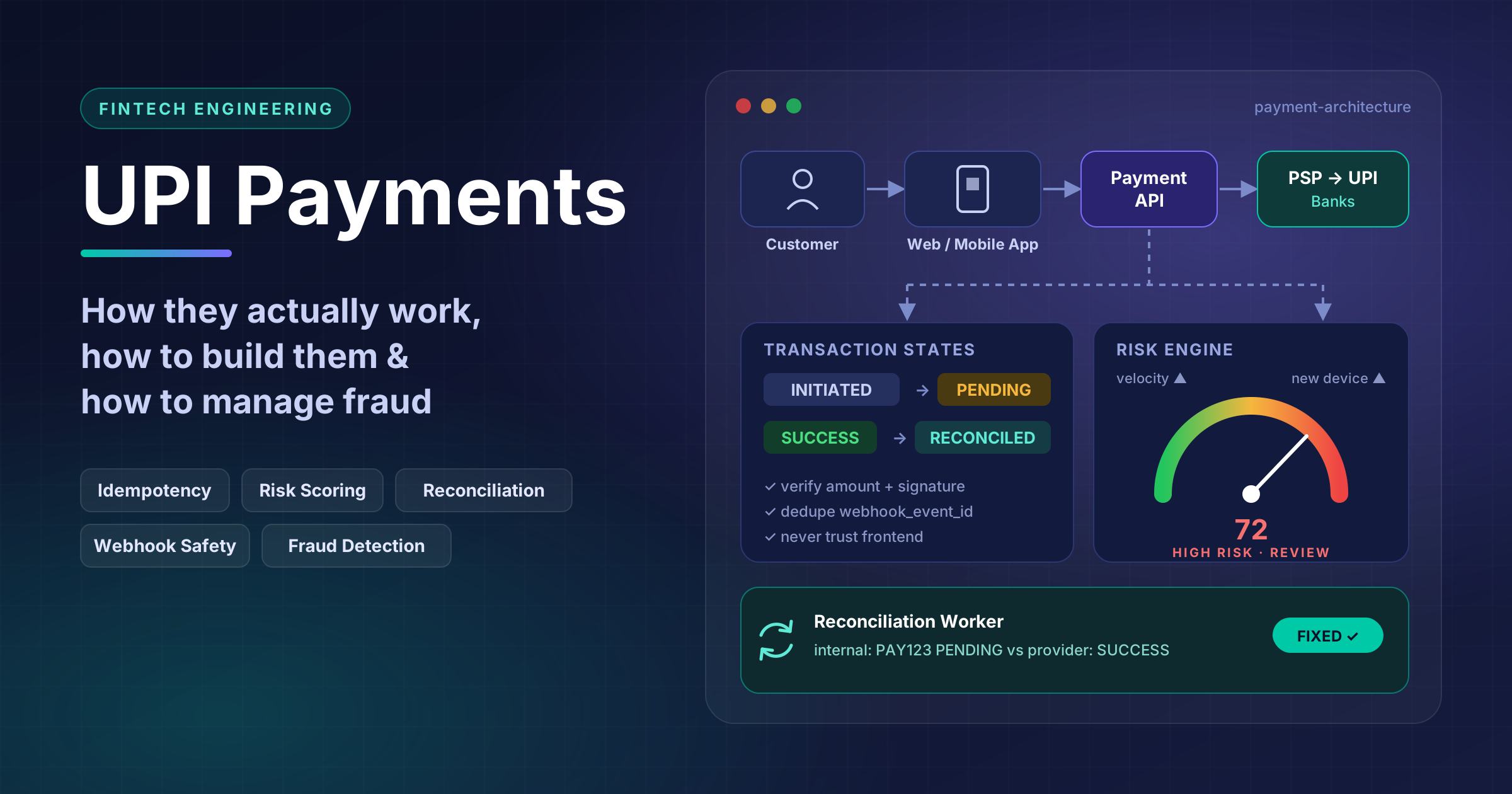Click the risk score value 72
Viewport: 1512px width, 794px height.
tap(1251, 529)
